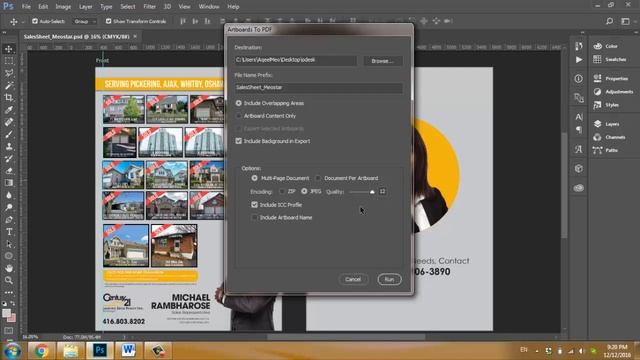Click the Quality value box
Image resolution: width=640 pixels, height=360 pixels.
(x=382, y=191)
